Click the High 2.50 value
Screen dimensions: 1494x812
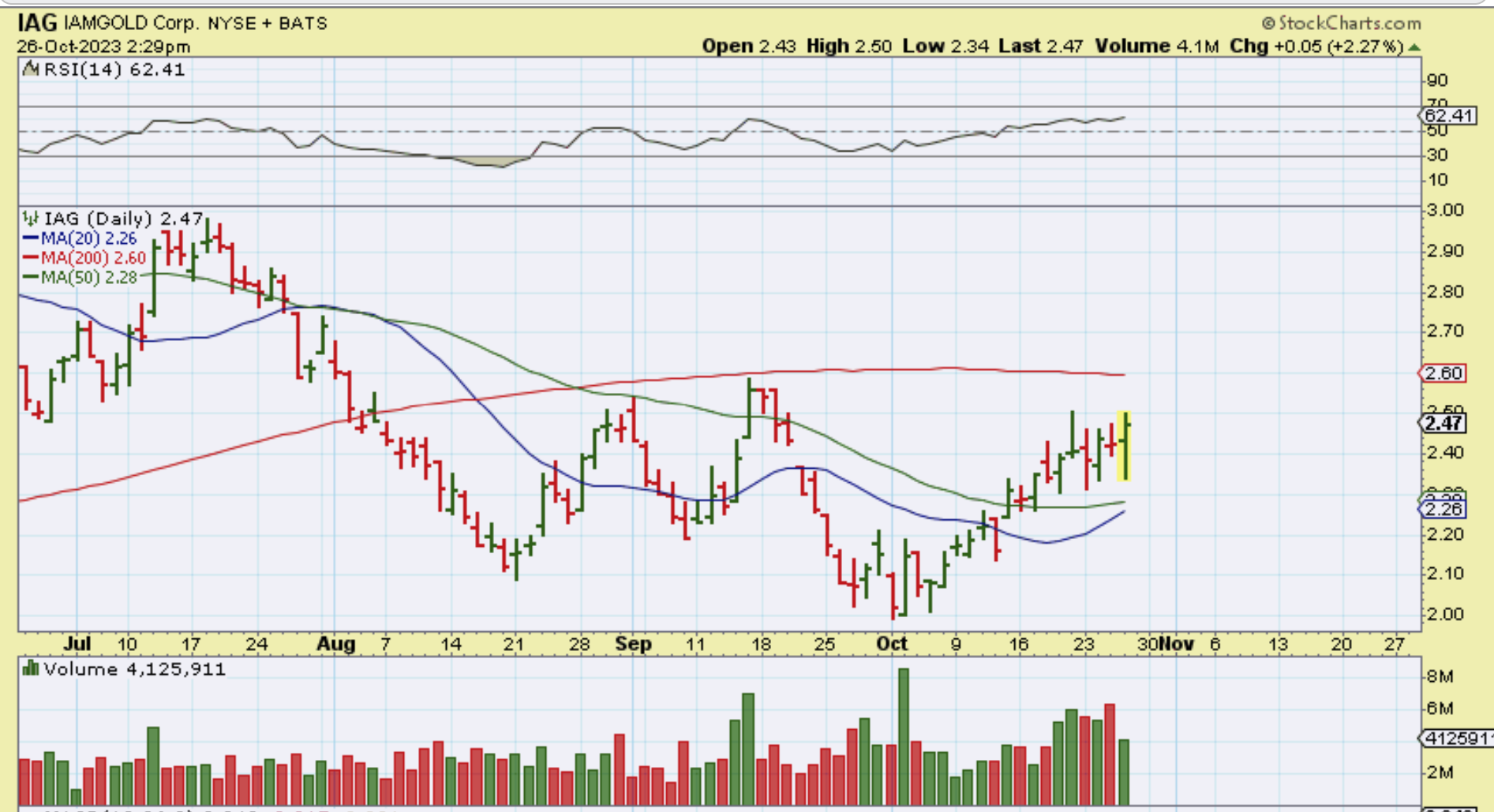point(848,47)
